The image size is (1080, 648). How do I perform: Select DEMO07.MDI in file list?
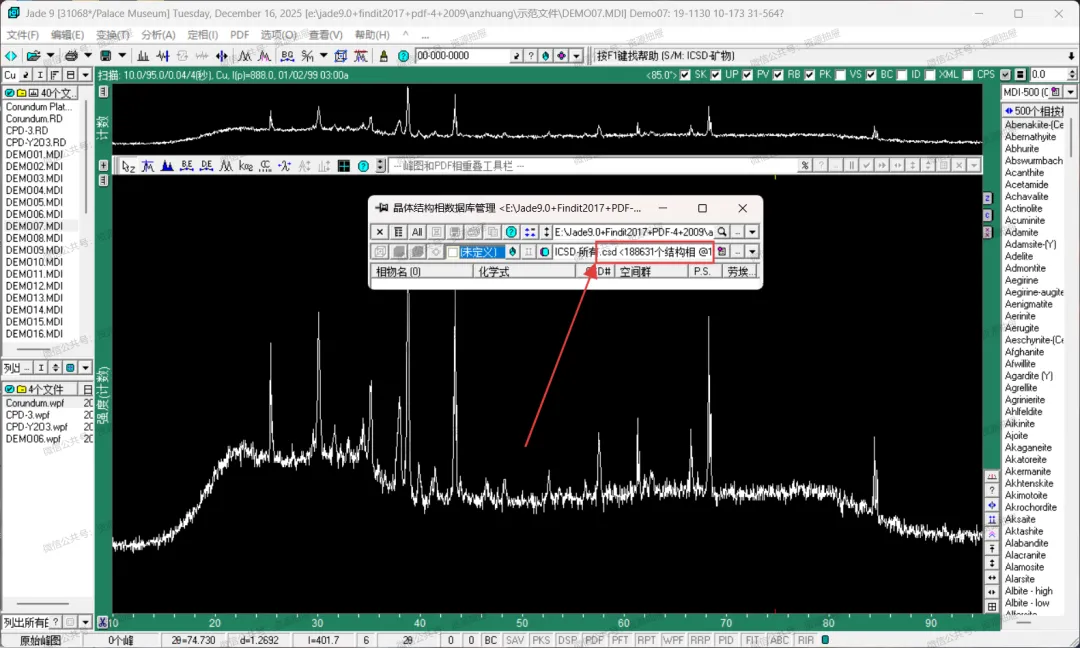(x=34, y=226)
